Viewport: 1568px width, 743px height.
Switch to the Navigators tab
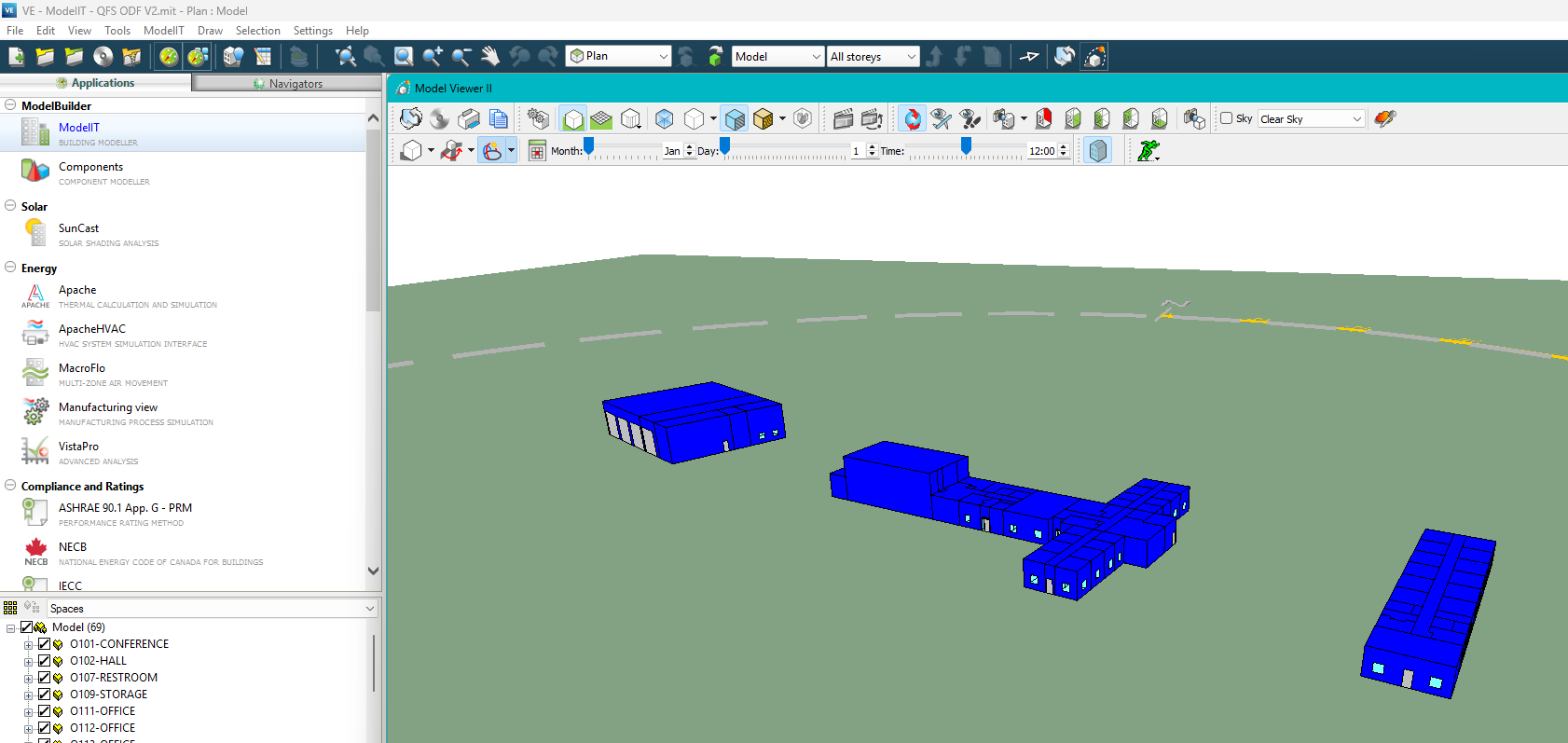(287, 83)
